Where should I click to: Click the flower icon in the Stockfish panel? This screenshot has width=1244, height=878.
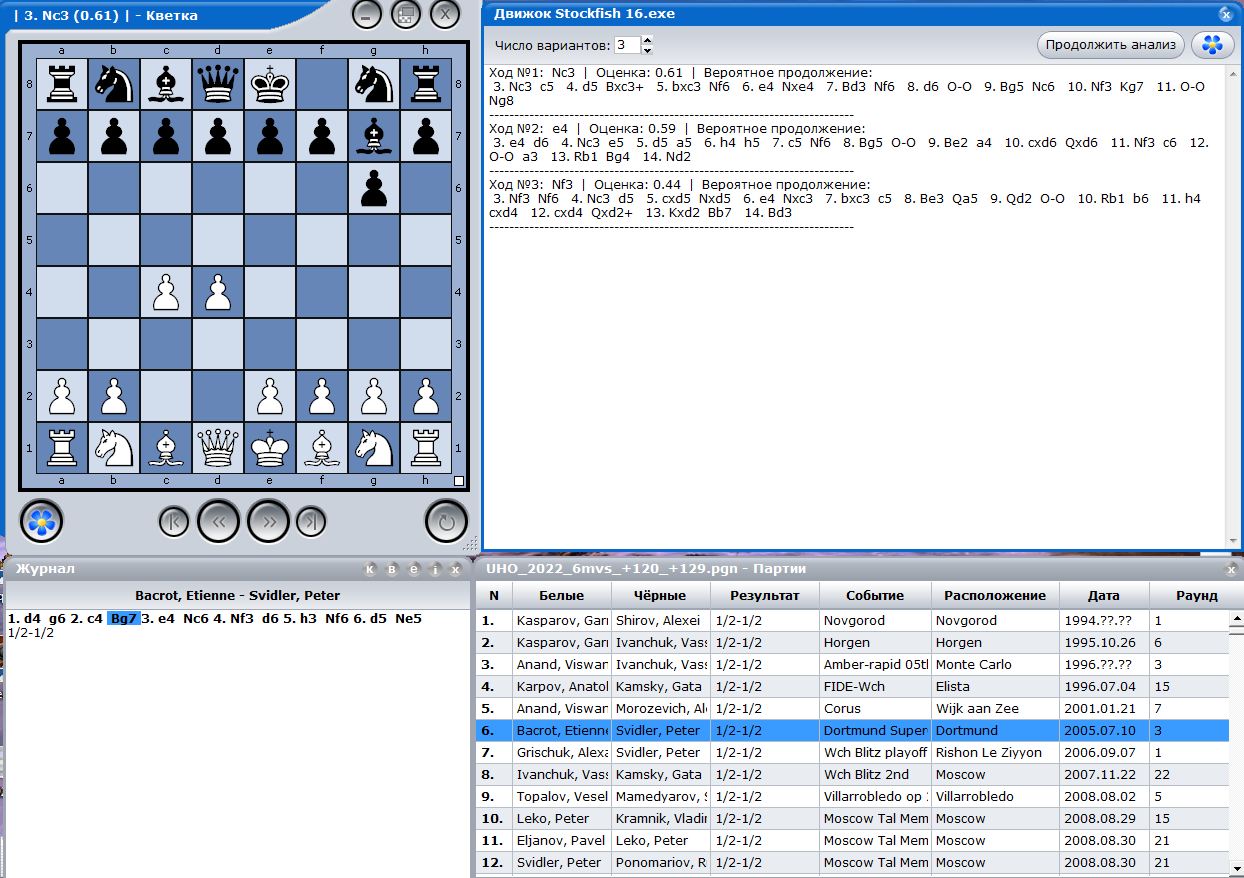point(1212,45)
